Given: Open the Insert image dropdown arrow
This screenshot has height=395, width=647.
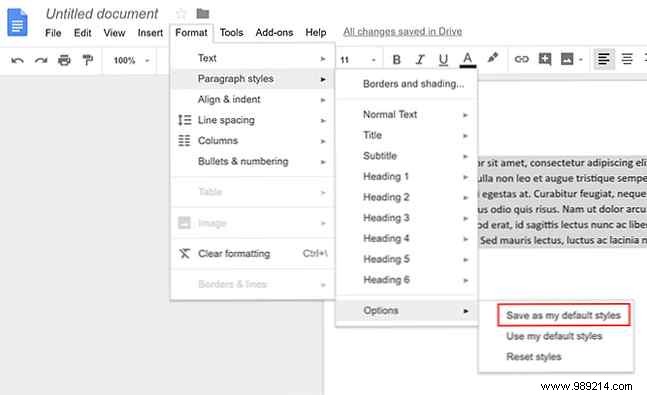Looking at the screenshot, I should (581, 60).
